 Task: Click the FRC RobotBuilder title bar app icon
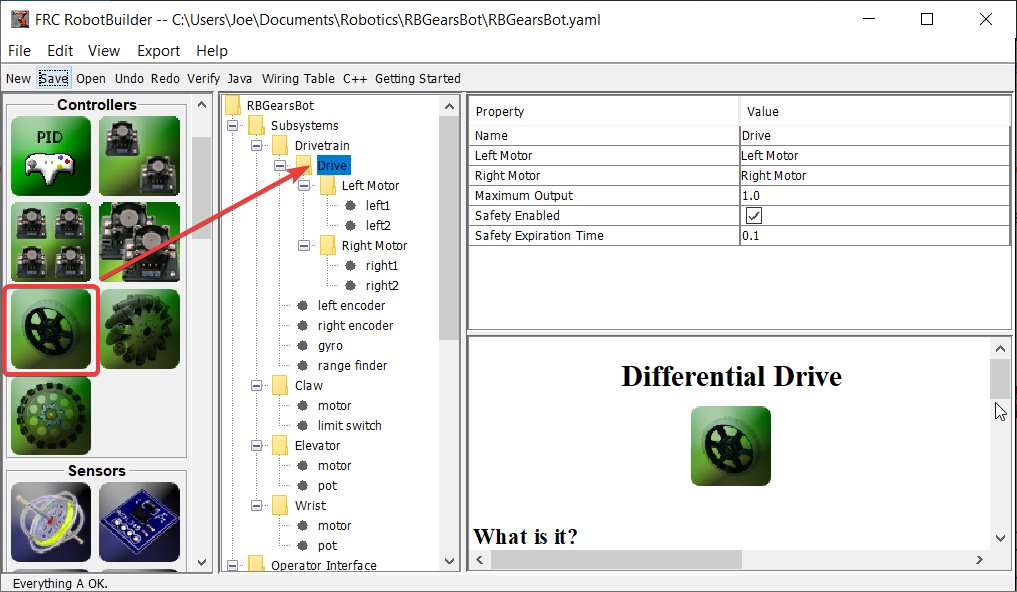(20, 19)
